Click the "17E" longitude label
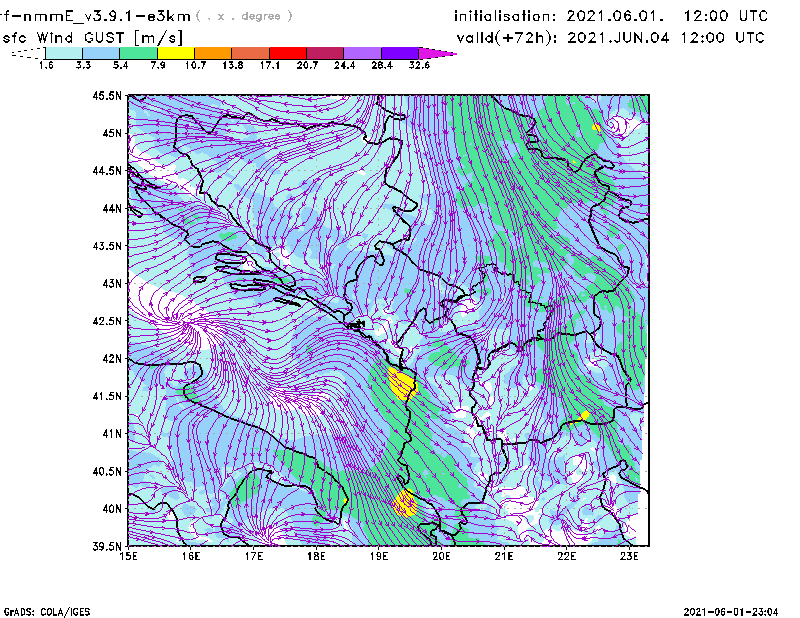 pos(254,556)
